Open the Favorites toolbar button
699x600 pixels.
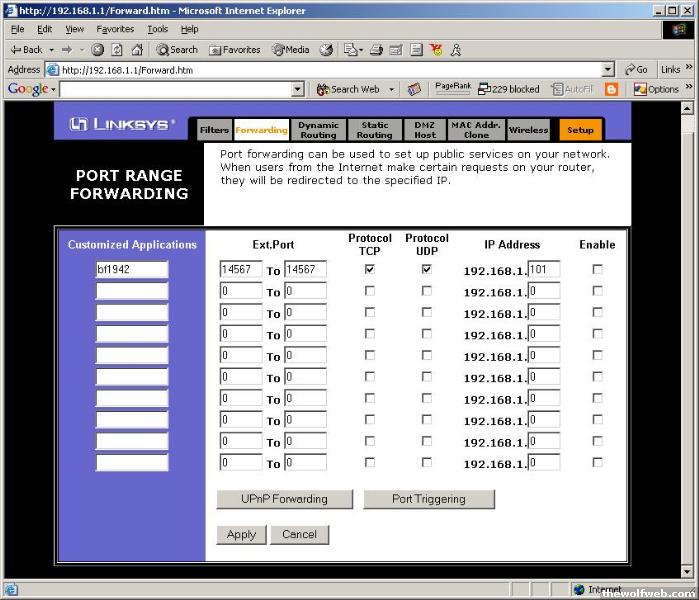tap(235, 49)
